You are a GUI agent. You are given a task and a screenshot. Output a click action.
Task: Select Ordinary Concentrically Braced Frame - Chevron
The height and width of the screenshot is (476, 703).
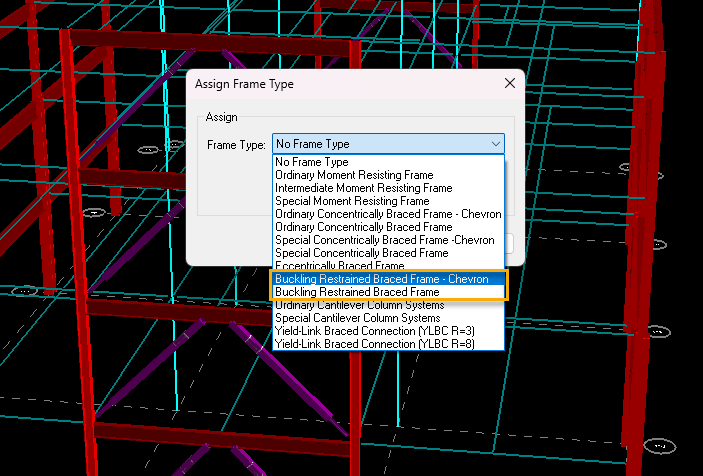[388, 214]
